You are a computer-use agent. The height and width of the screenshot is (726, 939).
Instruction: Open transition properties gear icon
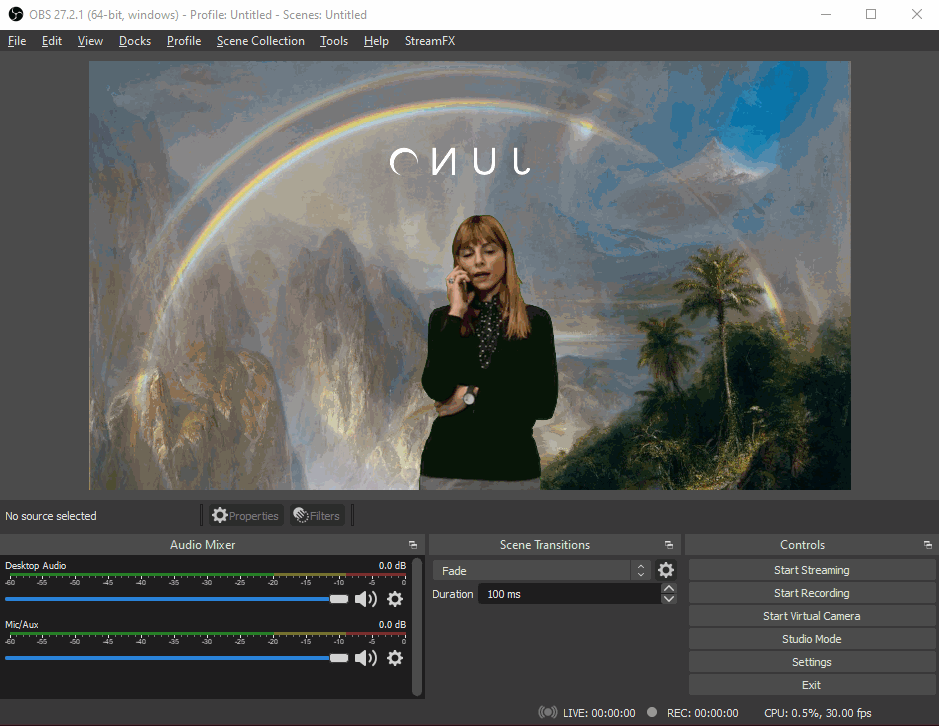click(666, 570)
